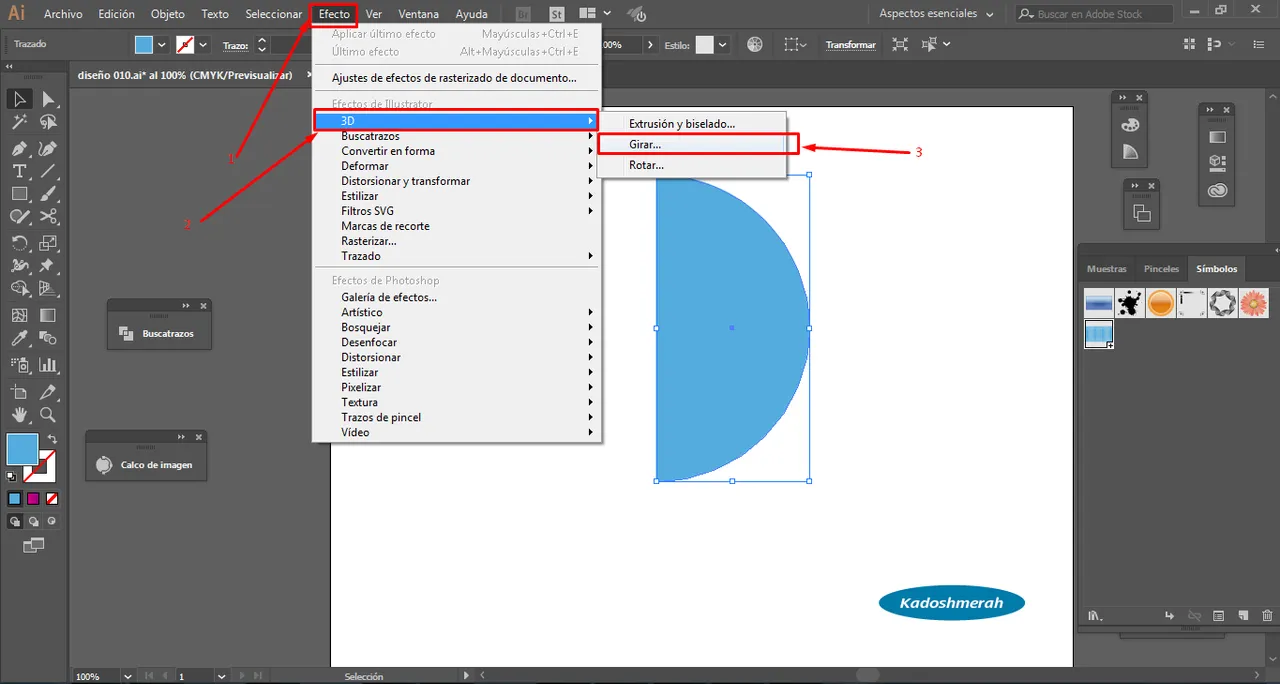Click the Transformar link in control bar
The image size is (1280, 684).
coord(850,45)
